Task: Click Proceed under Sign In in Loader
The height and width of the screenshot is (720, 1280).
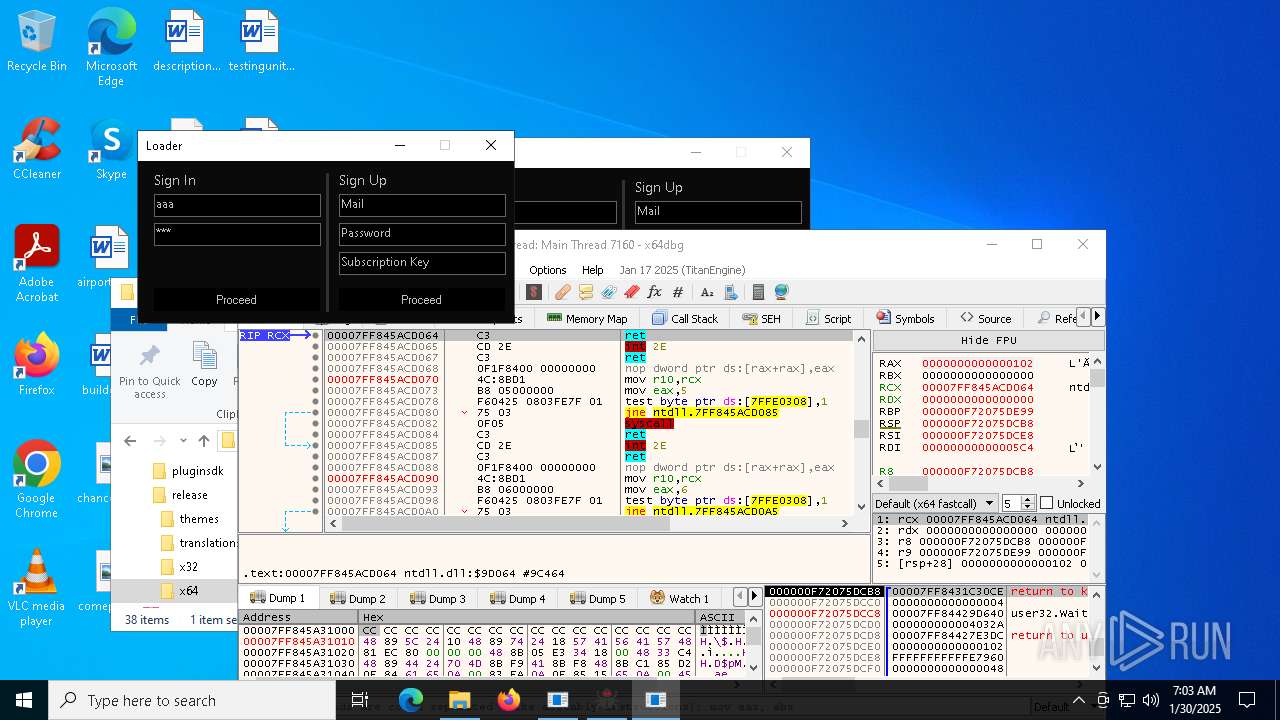Action: point(236,300)
